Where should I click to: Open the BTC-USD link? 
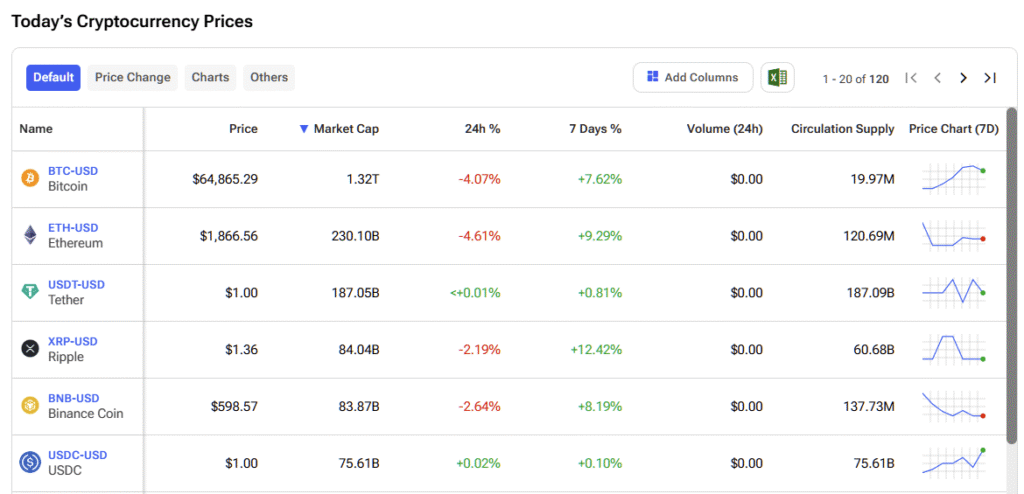click(73, 171)
